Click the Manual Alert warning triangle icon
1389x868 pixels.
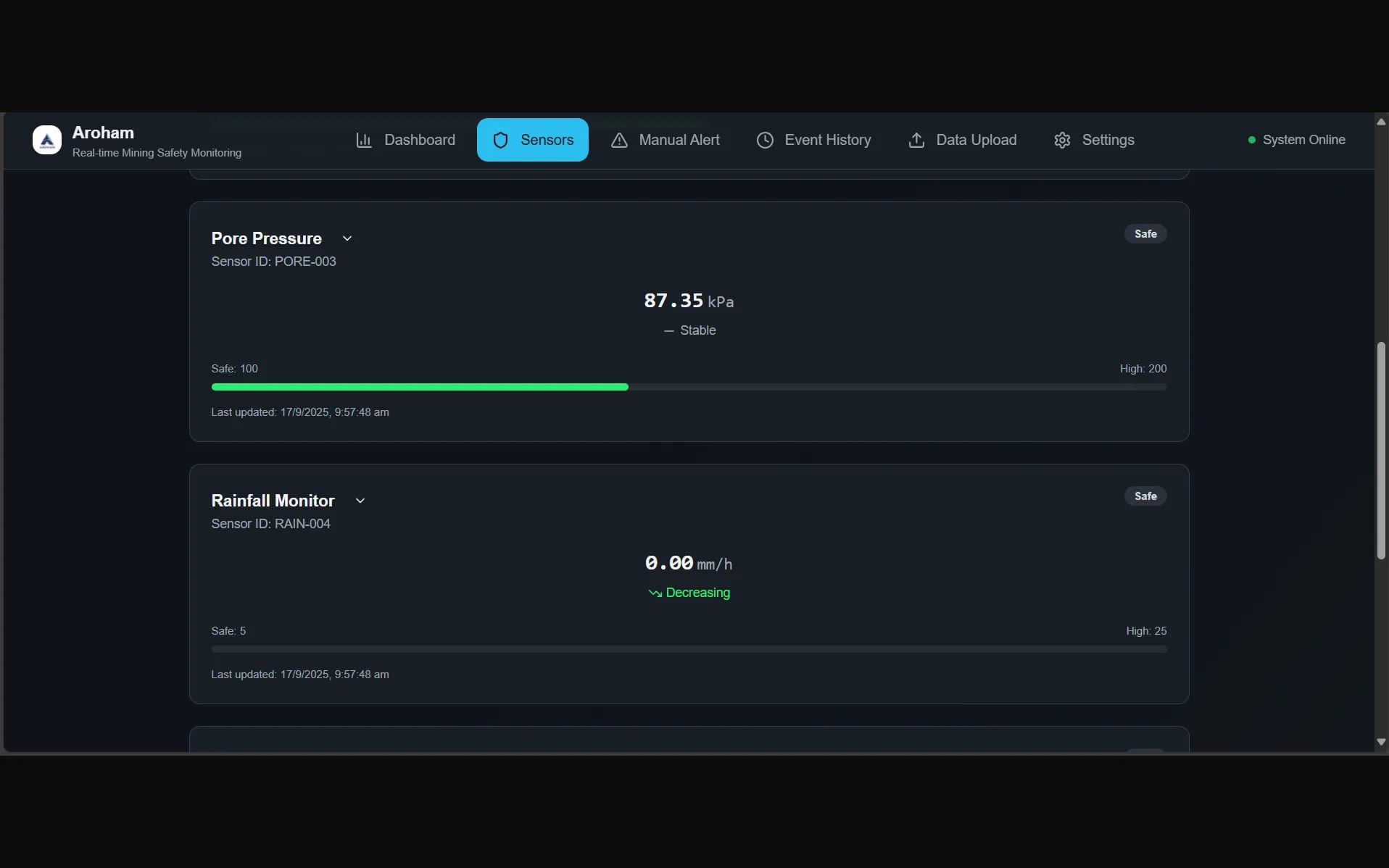coord(619,140)
